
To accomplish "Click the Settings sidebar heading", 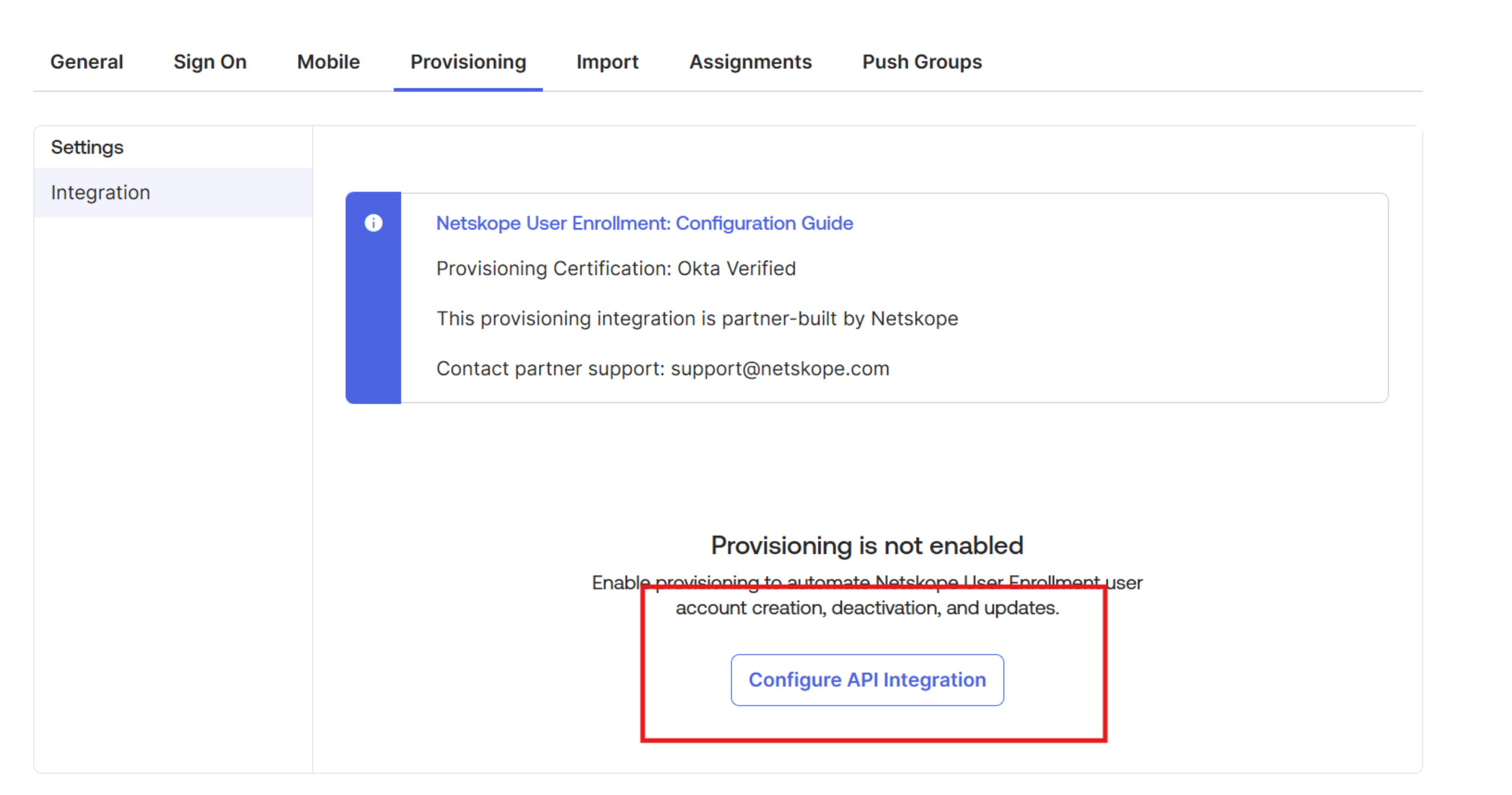I will point(87,147).
